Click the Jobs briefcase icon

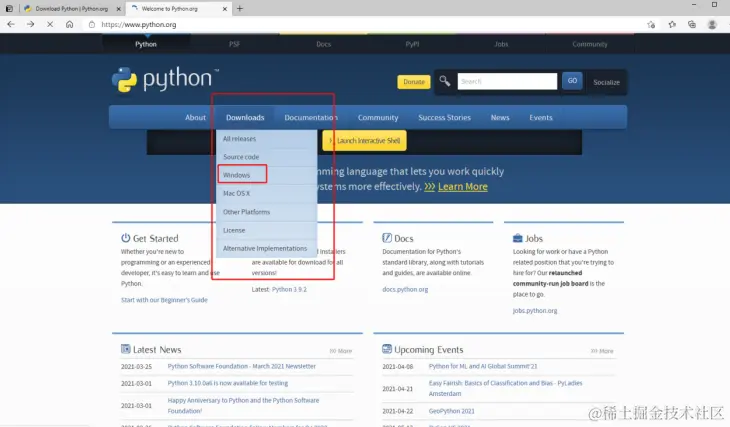tap(518, 238)
